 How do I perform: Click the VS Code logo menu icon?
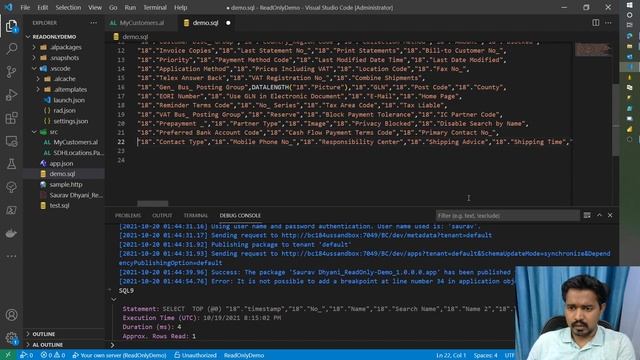click(9, 7)
